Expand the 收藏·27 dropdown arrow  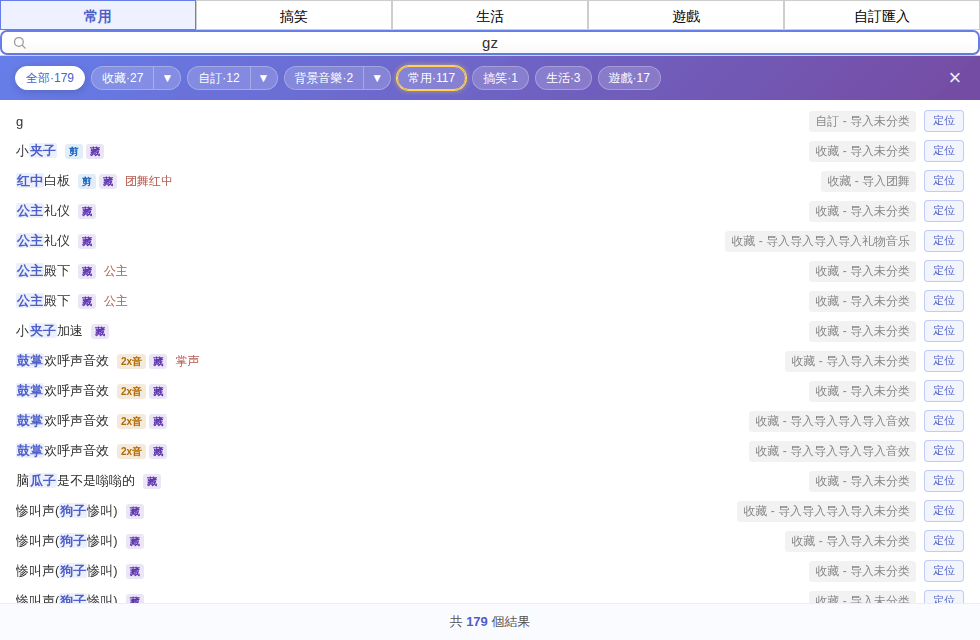pos(168,78)
